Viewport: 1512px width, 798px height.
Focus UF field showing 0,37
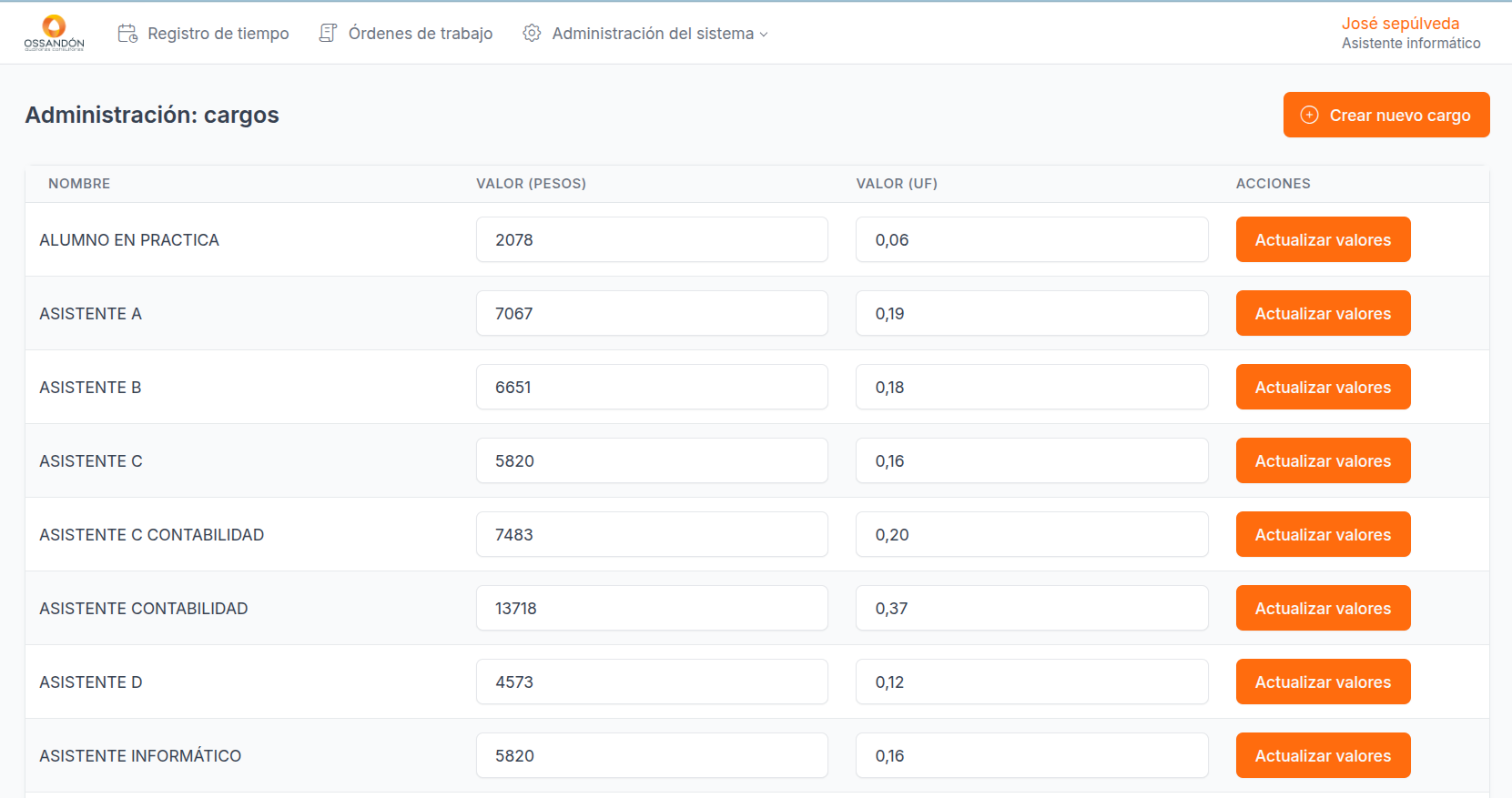[1032, 608]
